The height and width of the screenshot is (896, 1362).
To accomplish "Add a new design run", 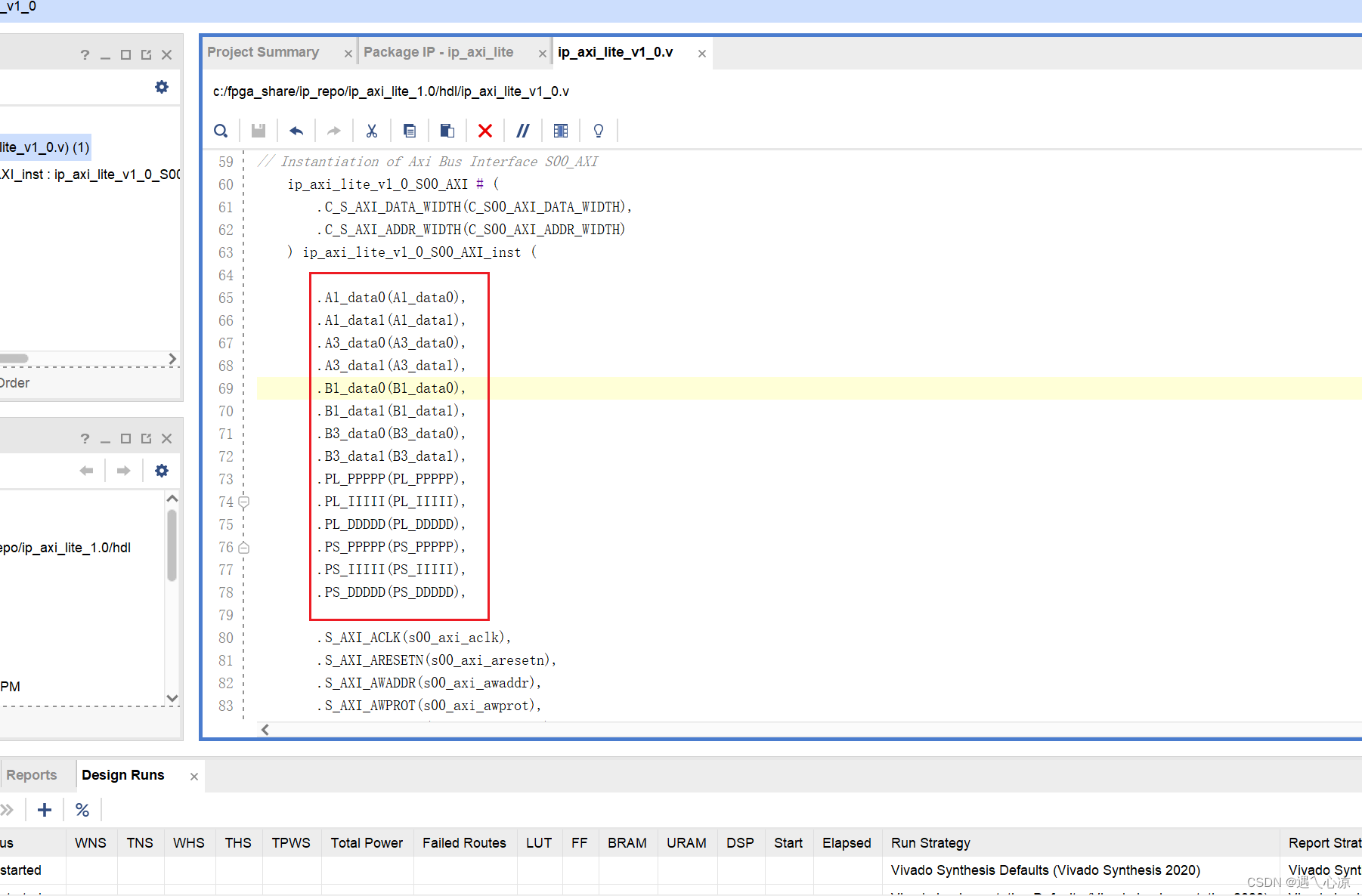I will 45,810.
